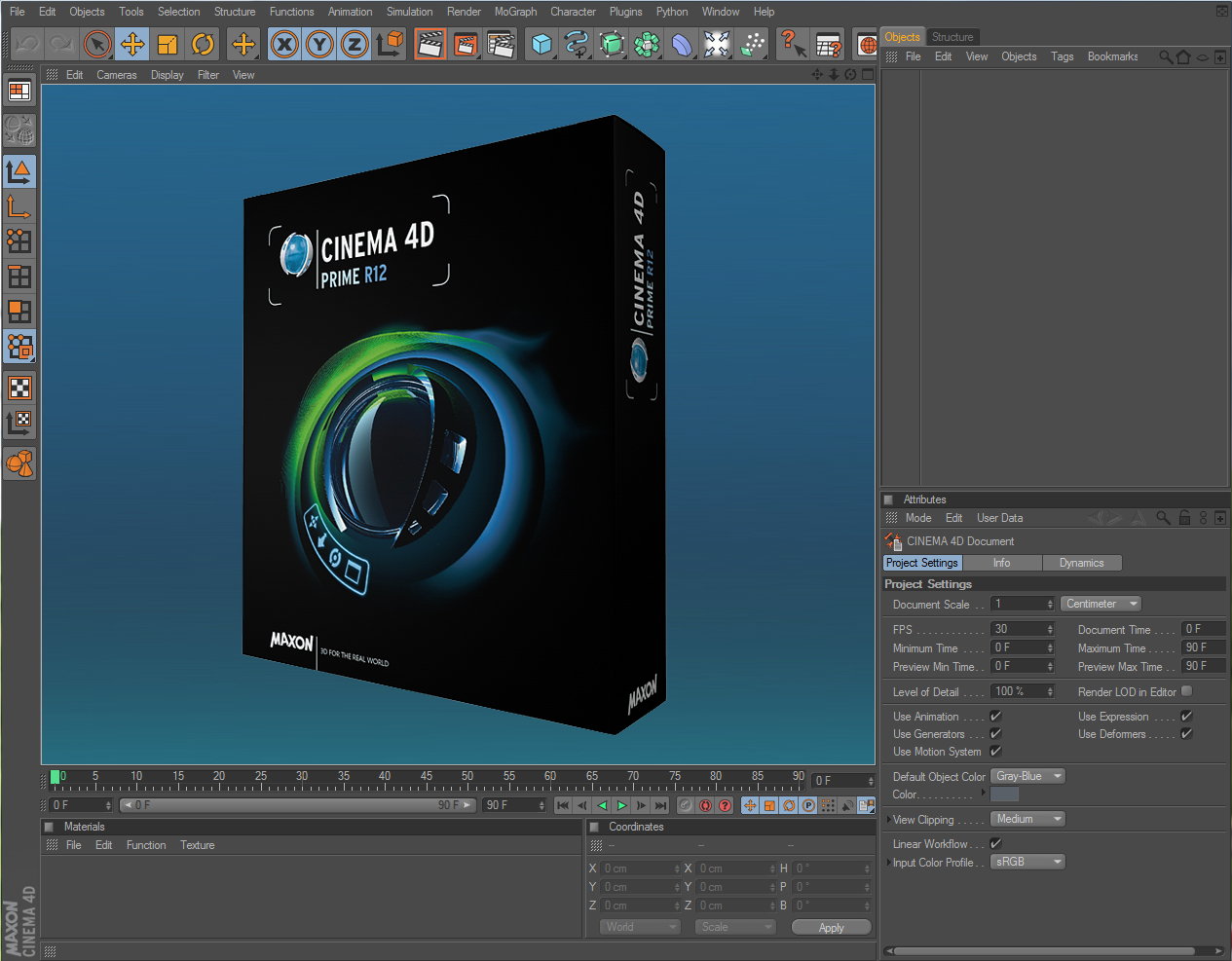The image size is (1232, 961).
Task: Toggle the Z axis lock
Action: (355, 44)
